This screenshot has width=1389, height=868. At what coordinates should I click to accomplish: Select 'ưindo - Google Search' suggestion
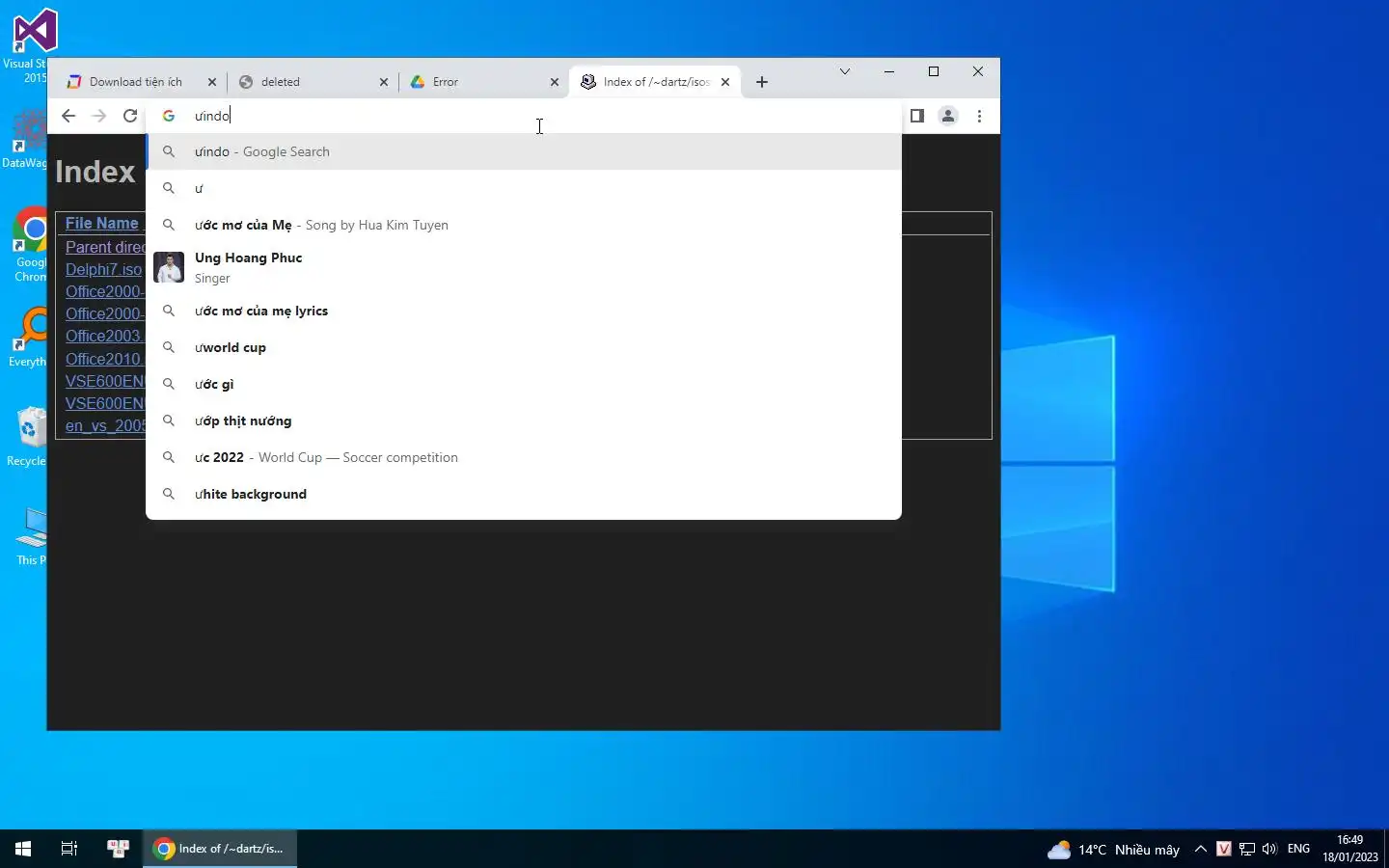524,151
